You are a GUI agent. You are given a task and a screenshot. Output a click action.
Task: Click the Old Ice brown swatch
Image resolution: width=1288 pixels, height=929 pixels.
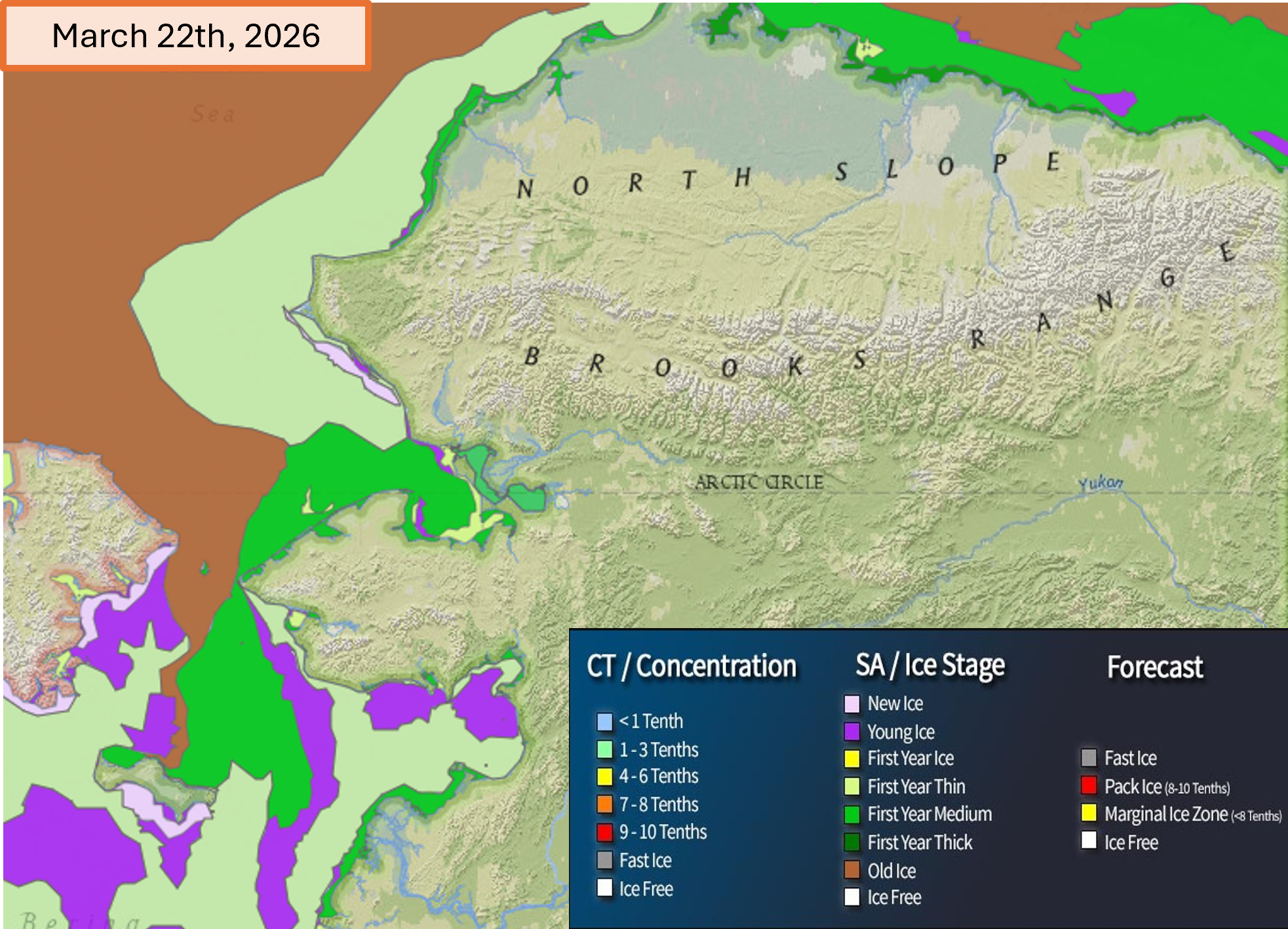[851, 871]
